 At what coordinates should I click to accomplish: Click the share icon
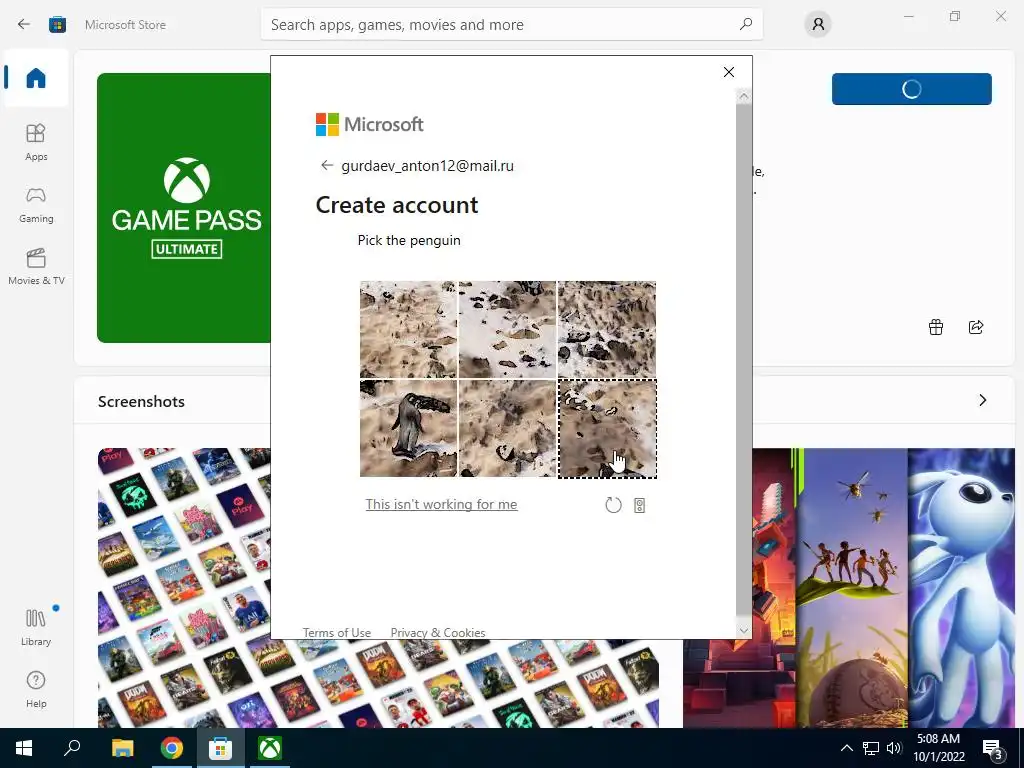(976, 327)
